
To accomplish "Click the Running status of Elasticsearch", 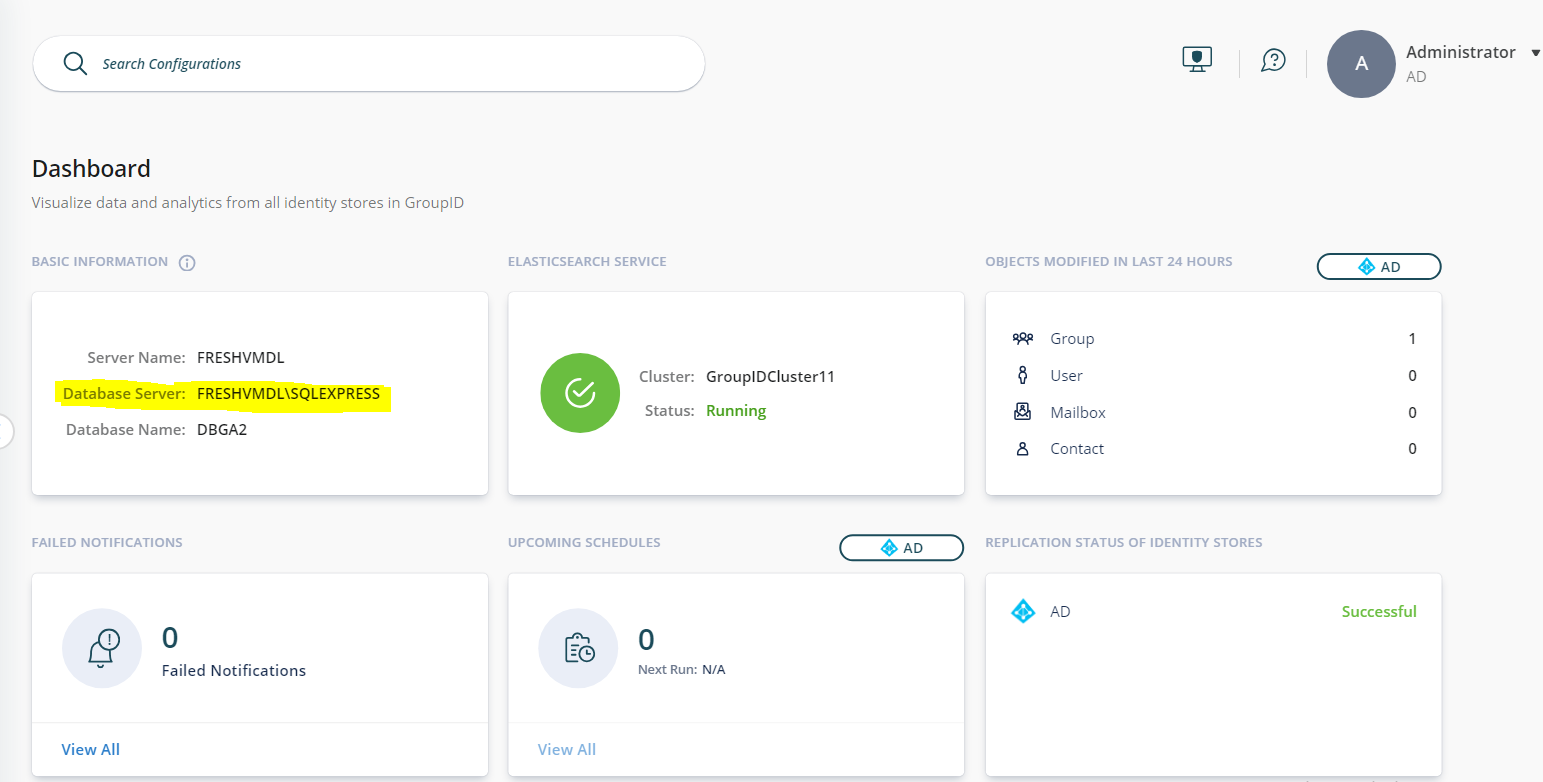I will click(x=735, y=411).
